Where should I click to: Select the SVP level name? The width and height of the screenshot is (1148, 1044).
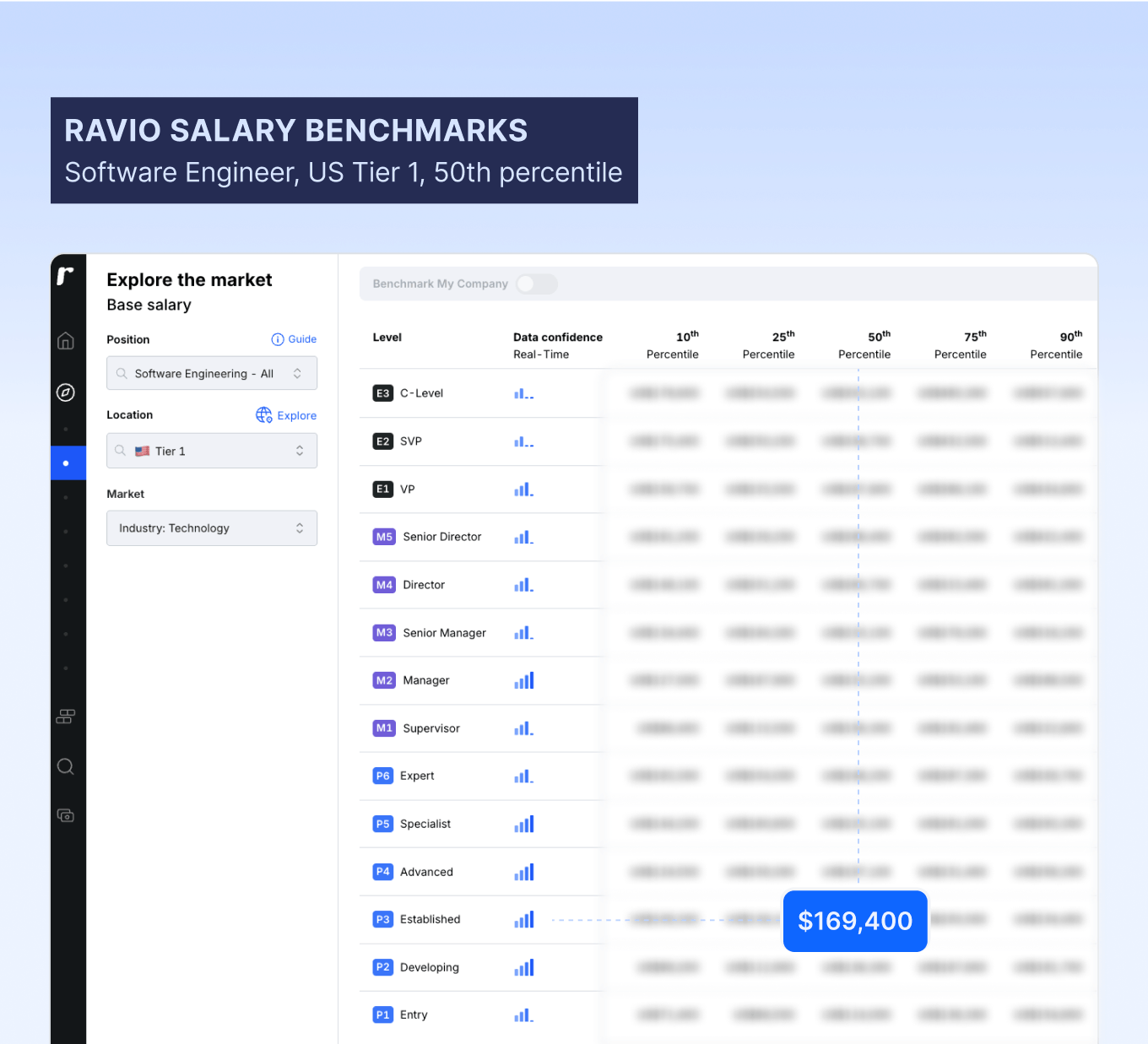click(411, 441)
